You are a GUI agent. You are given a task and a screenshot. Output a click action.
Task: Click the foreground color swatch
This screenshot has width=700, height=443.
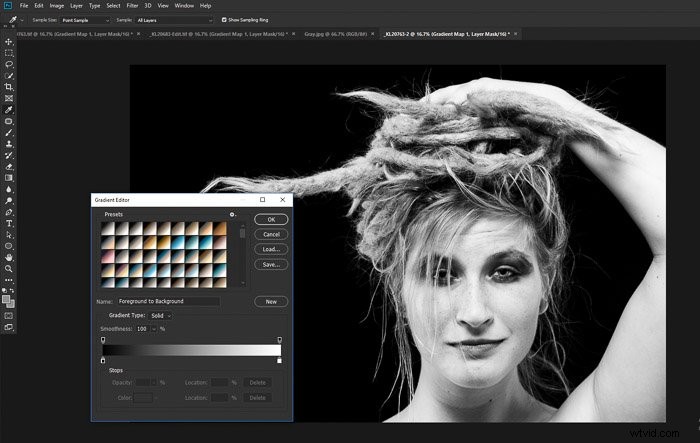pyautogui.click(x=6, y=300)
